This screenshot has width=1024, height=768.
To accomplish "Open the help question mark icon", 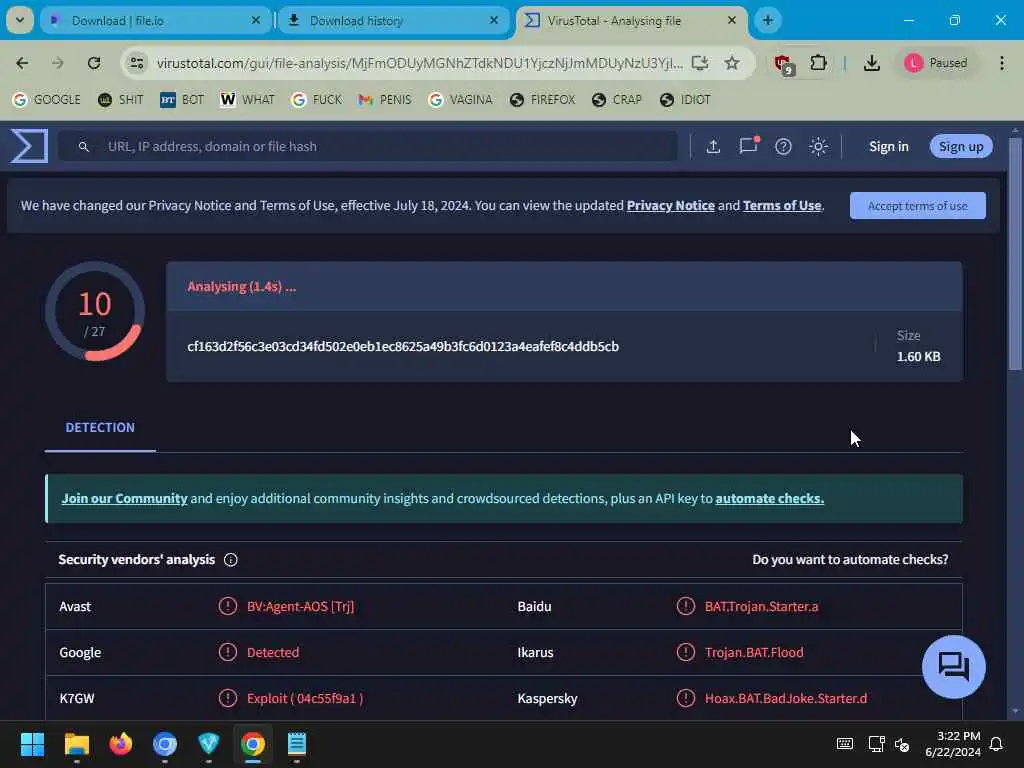I will tap(783, 146).
